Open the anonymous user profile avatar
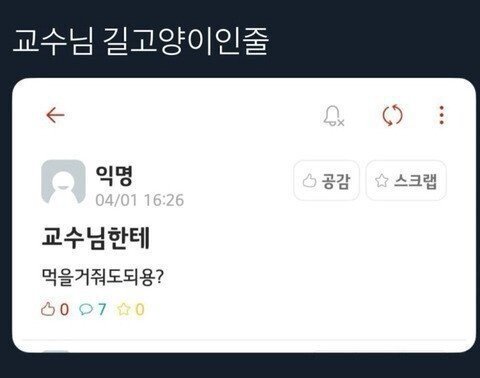The width and height of the screenshot is (480, 378). pos(63,182)
